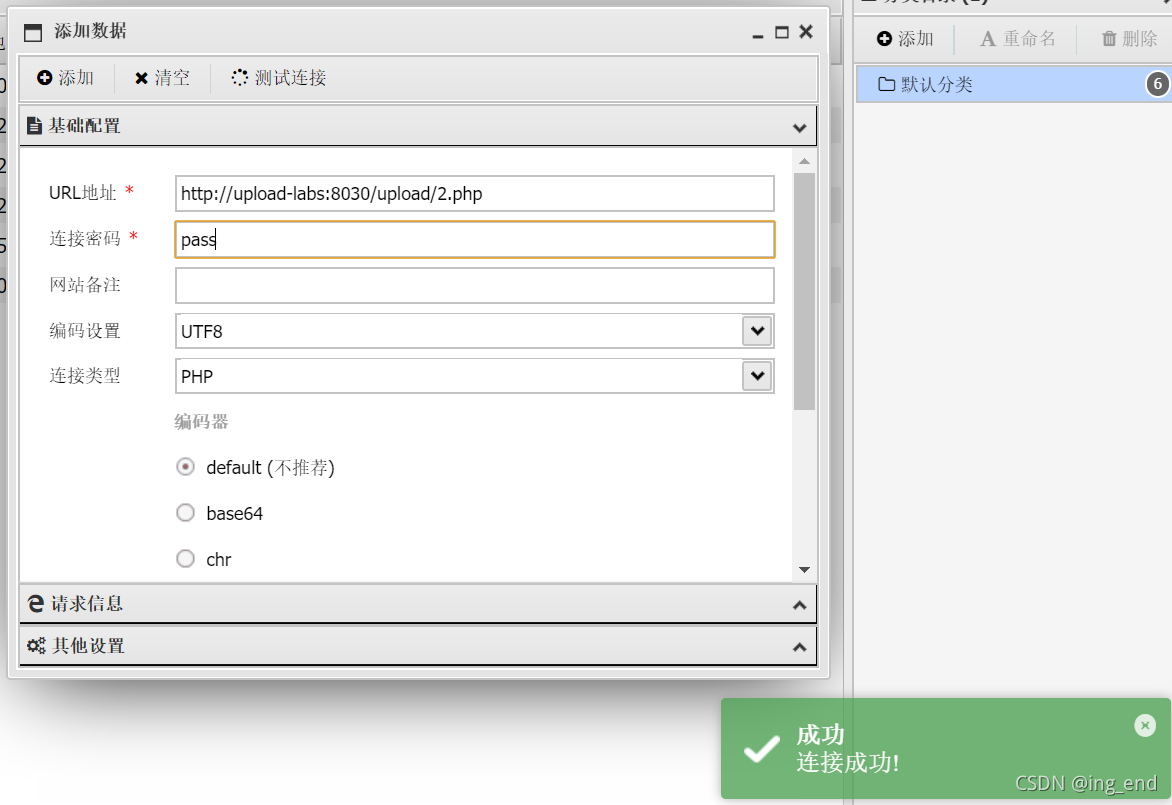Click 删除 in the category panel
Viewport: 1172px width, 805px height.
1129,39
